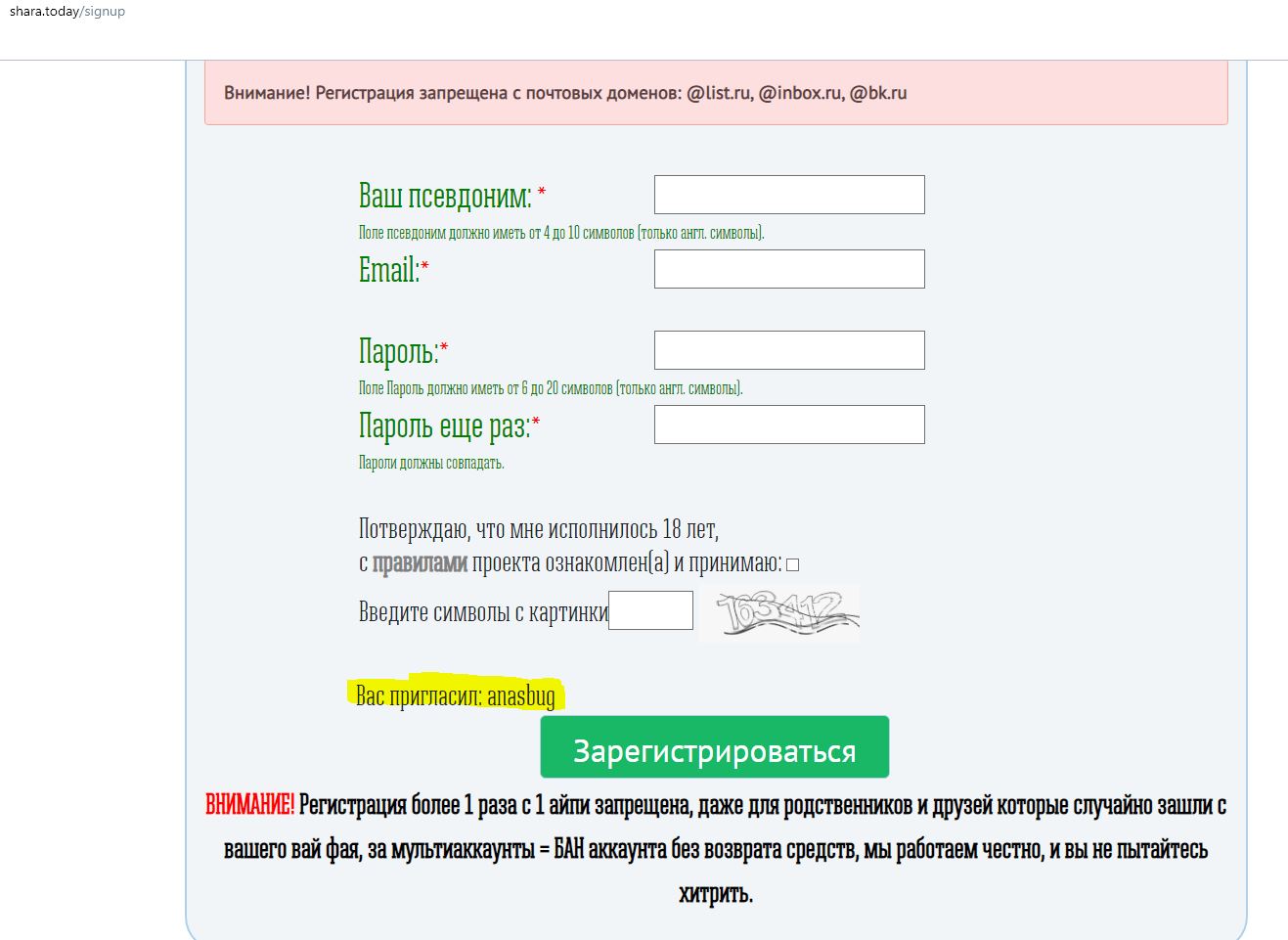Click the green 'Email:' label
The height and width of the screenshot is (940, 1288).
coord(388,270)
